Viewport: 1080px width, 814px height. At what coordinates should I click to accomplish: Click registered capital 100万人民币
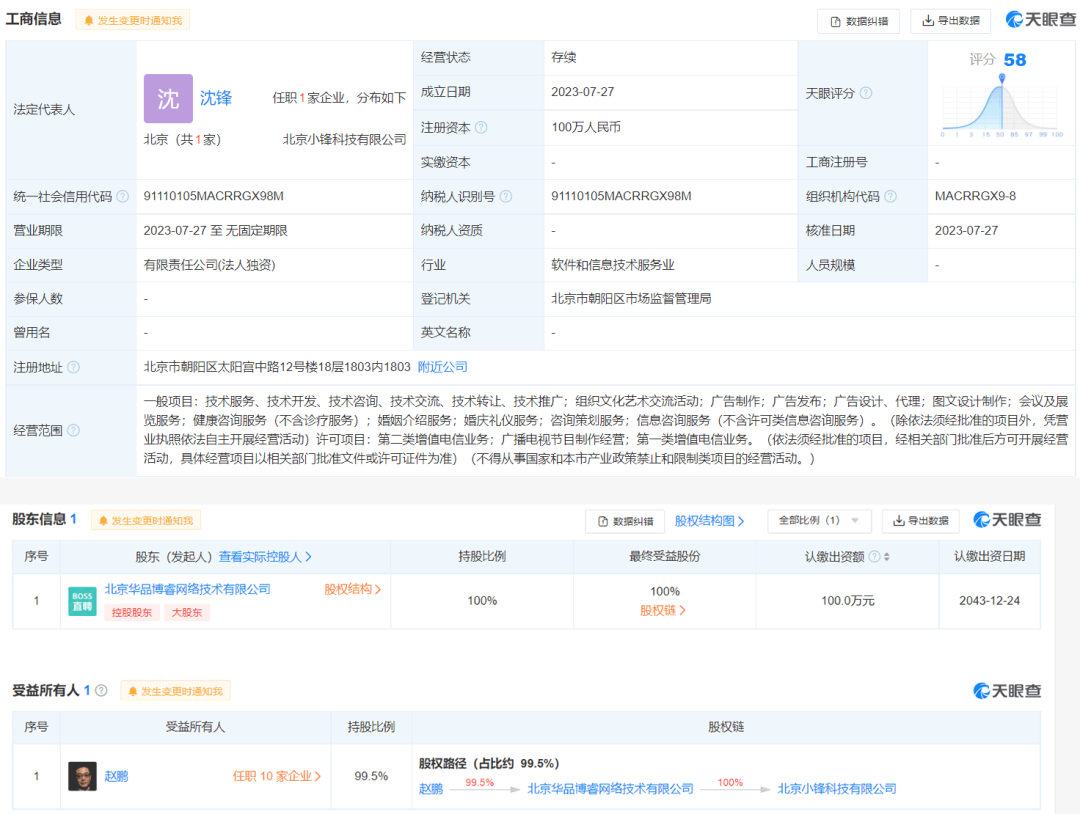click(x=586, y=127)
